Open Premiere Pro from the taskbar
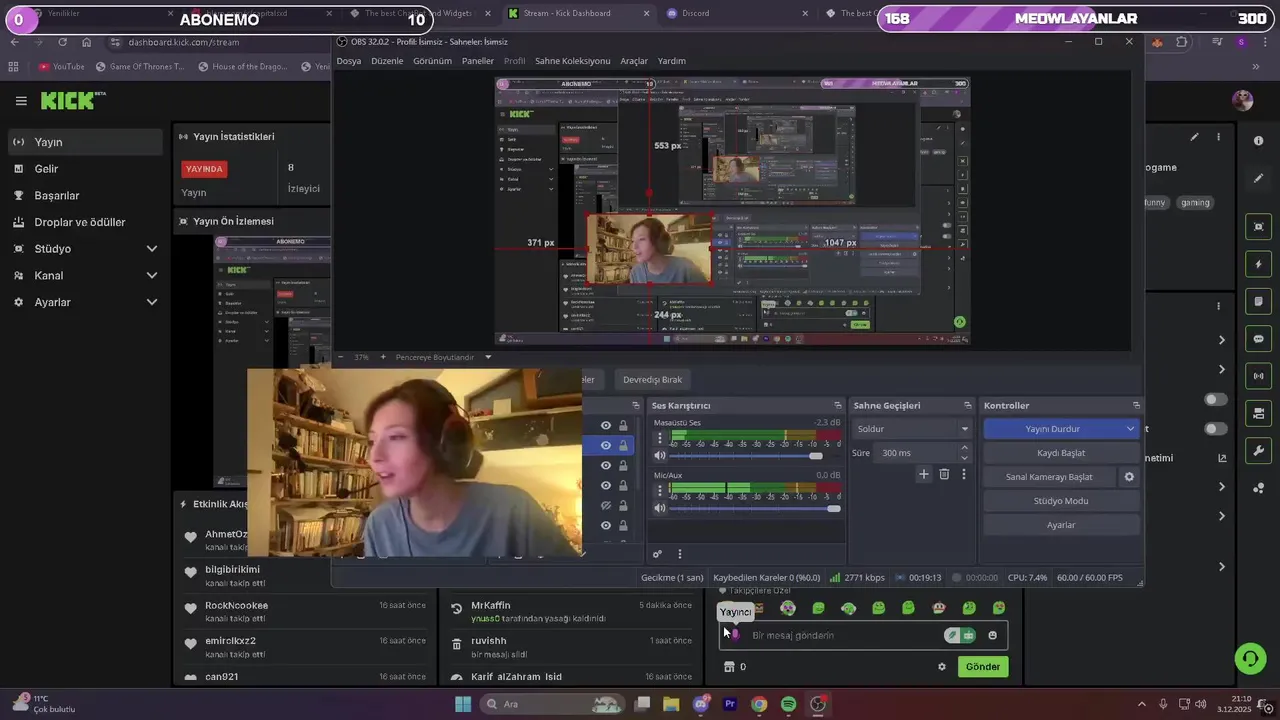The width and height of the screenshot is (1280, 720). (x=730, y=704)
